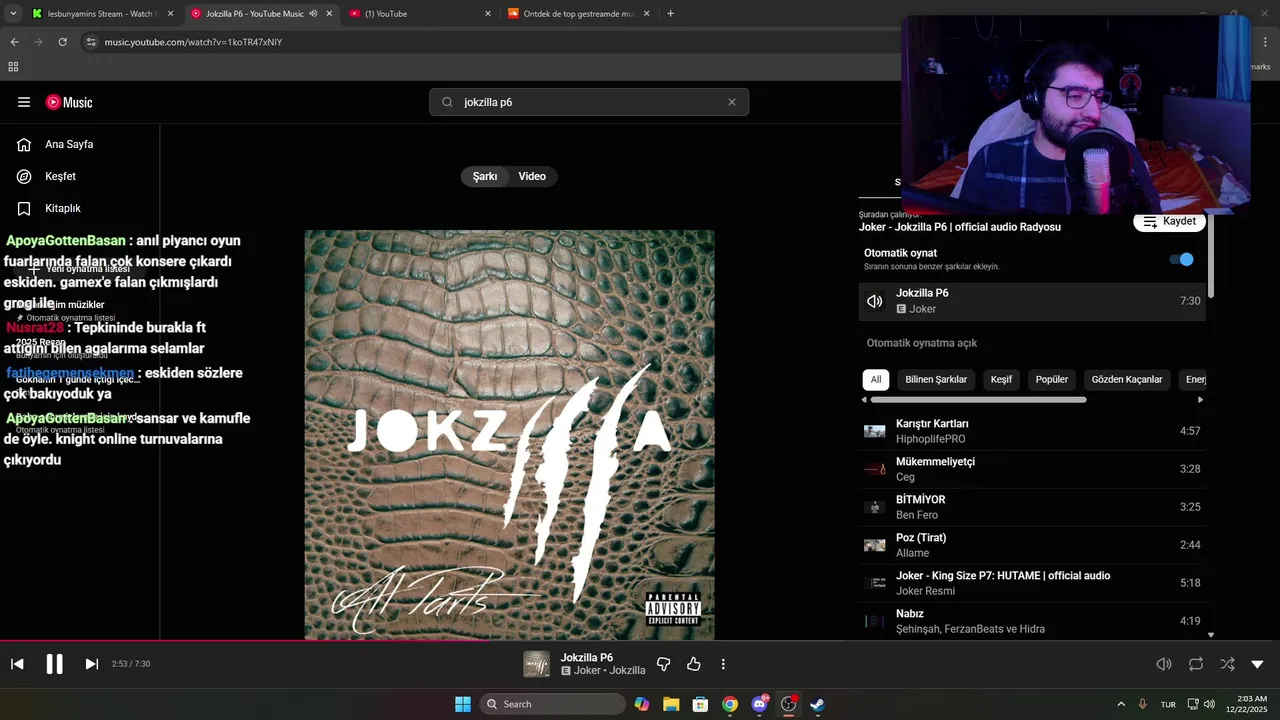Like the song Jokzilla P6

(694, 664)
